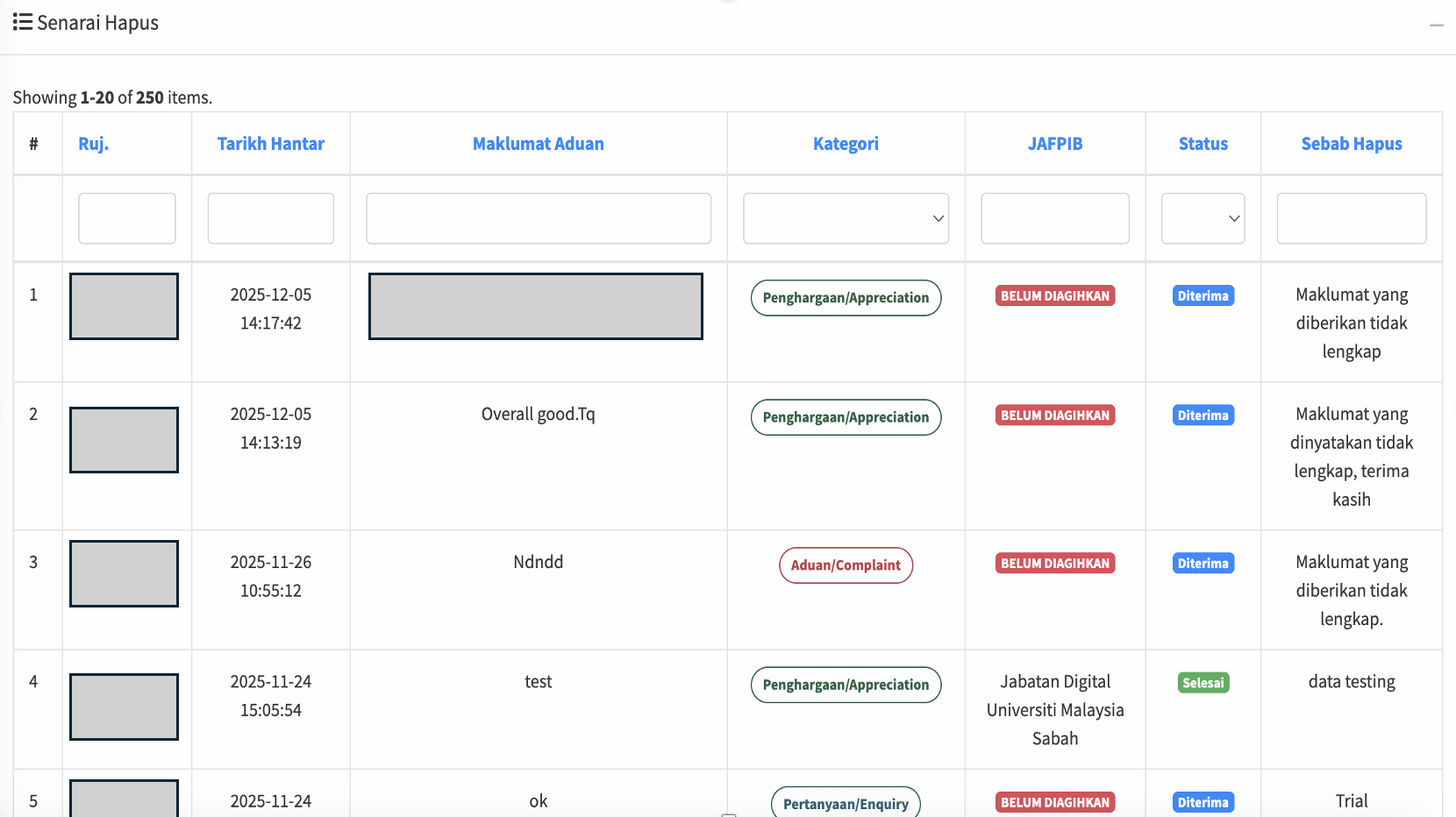Sort by Kategori column header
The image size is (1456, 817).
[x=846, y=144]
